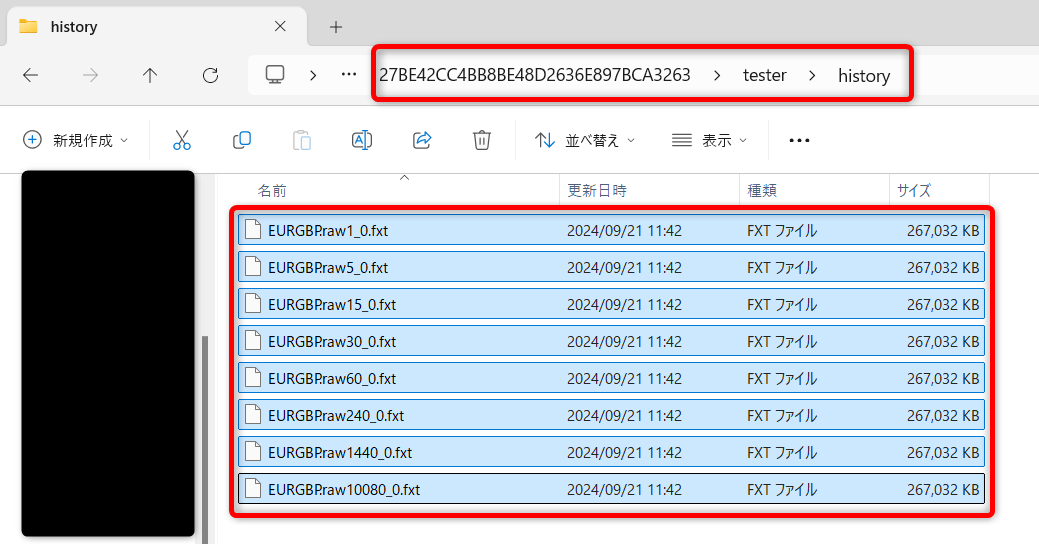
Task: Click file icon of EURGBP.raw5_0.fxt
Action: point(252,266)
